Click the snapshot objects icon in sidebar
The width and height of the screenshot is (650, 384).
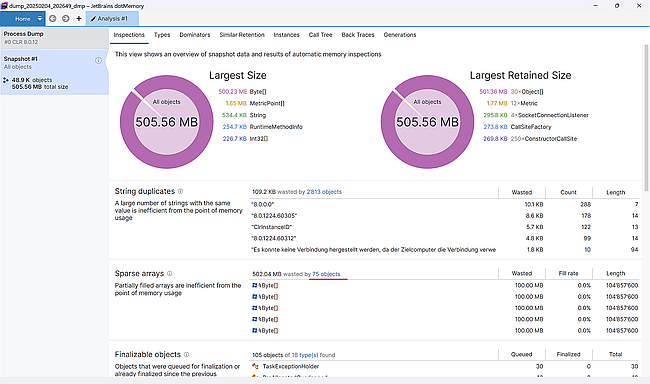coord(6,80)
